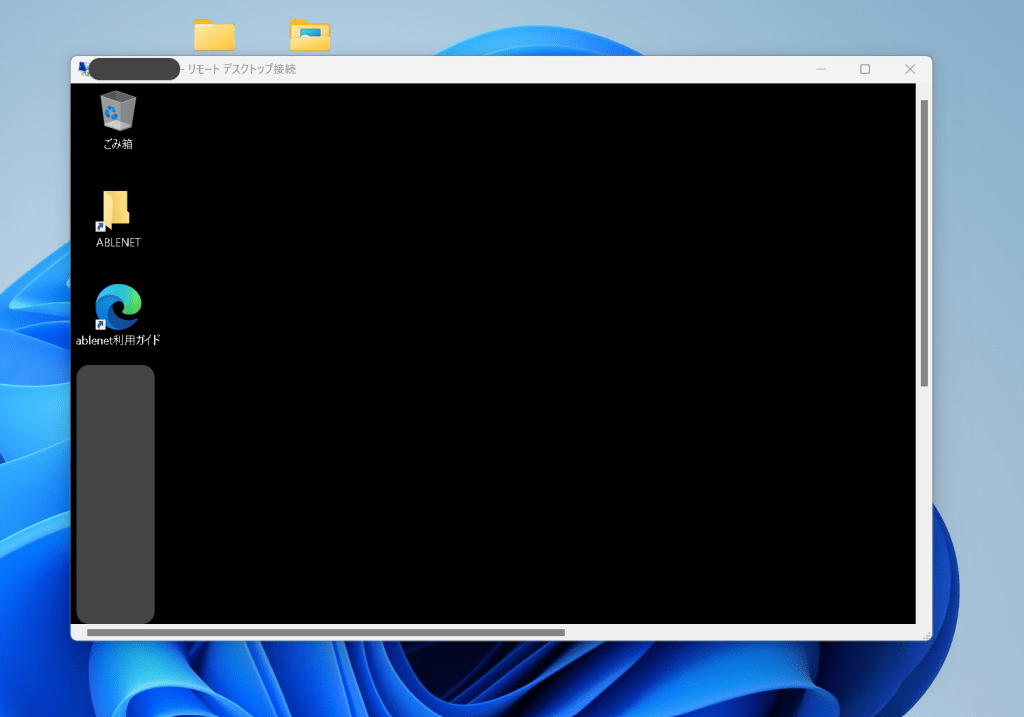Image resolution: width=1024 pixels, height=717 pixels.
Task: Minimize the Remote Desktop window
Action: 820,69
